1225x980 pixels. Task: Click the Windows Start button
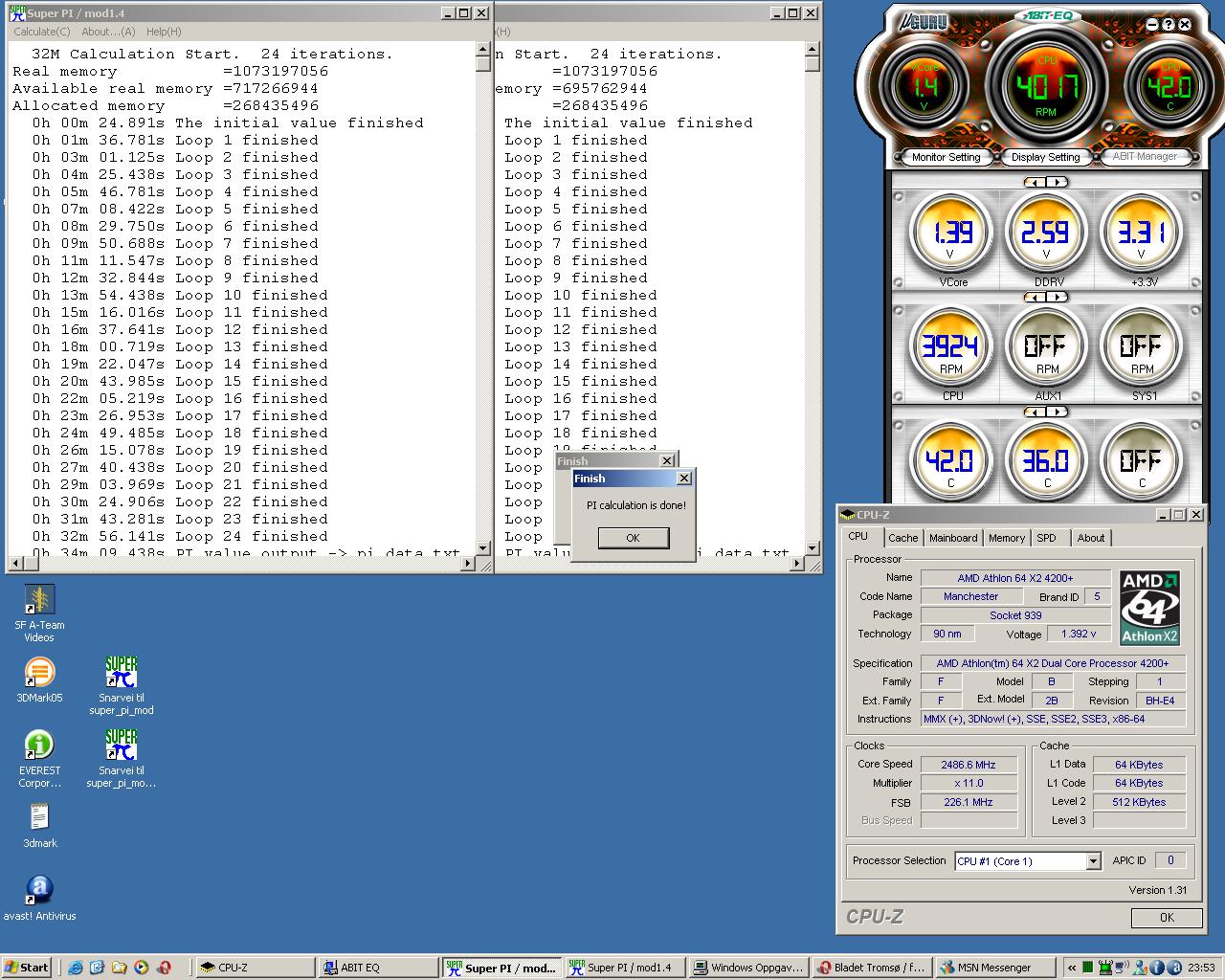pos(27,968)
